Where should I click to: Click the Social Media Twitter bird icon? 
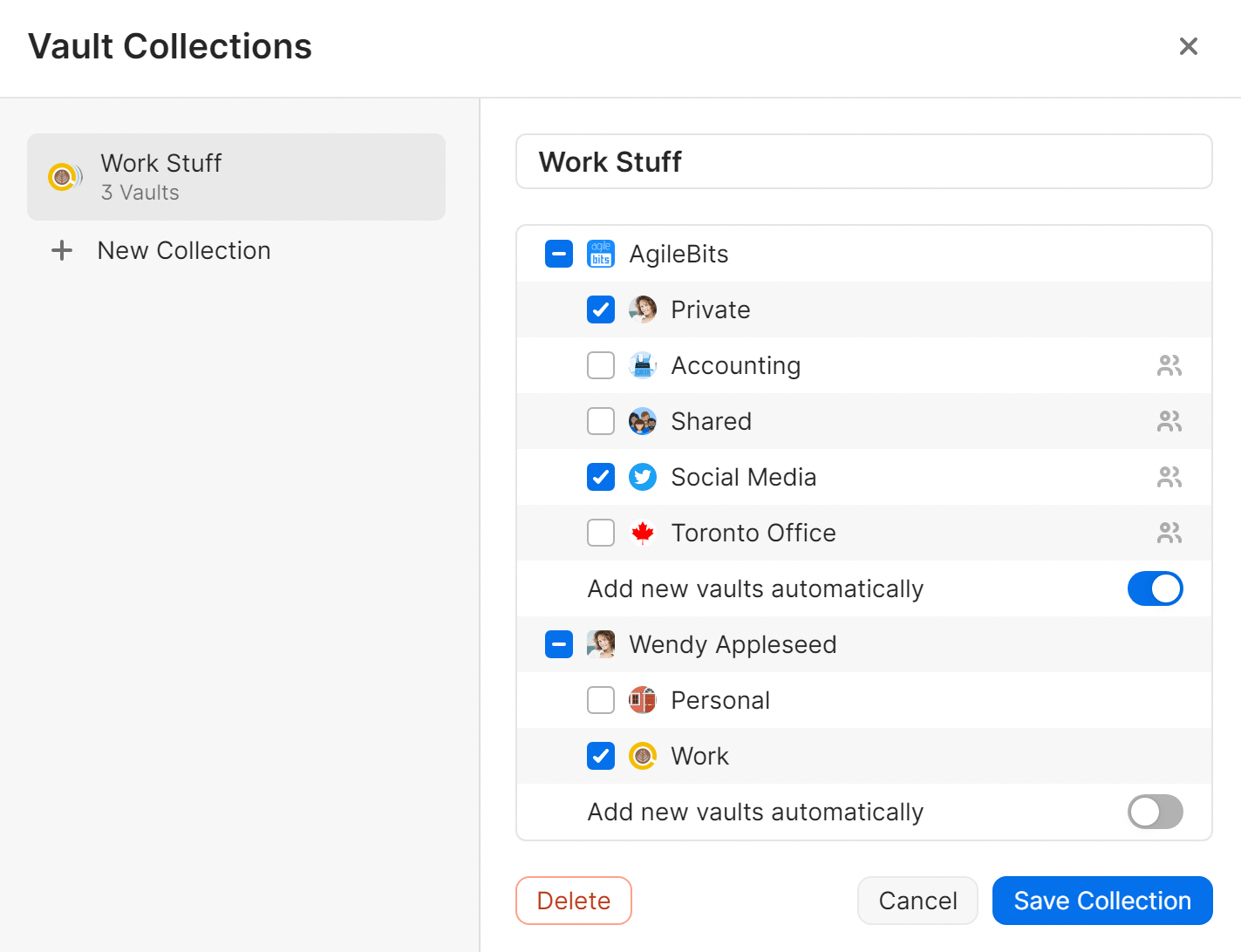[x=643, y=477]
